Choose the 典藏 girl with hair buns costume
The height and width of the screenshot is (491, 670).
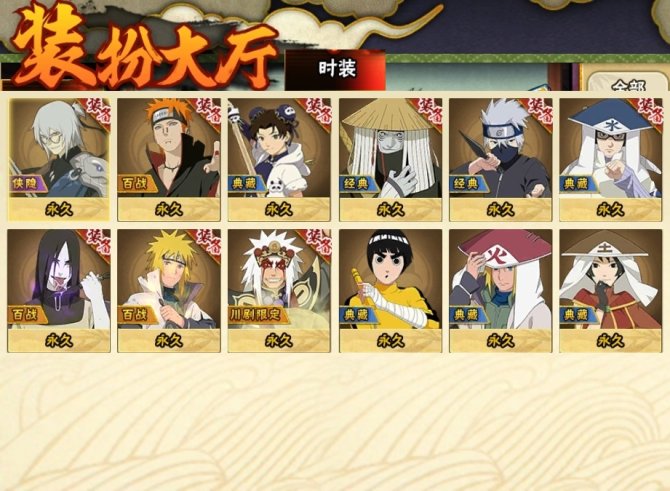pyautogui.click(x=279, y=159)
